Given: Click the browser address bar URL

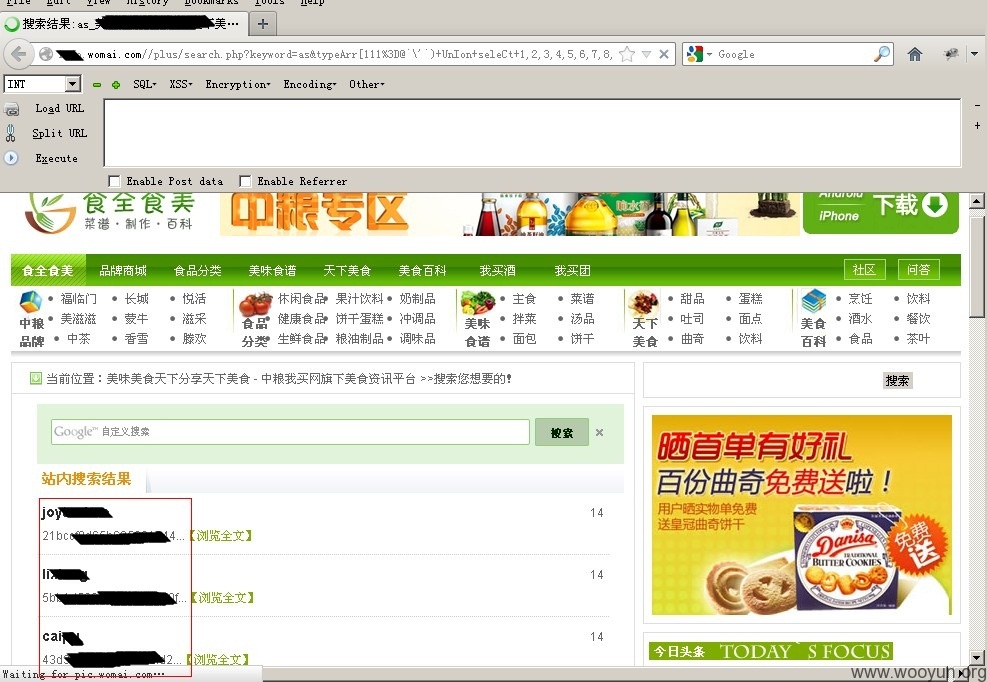Looking at the screenshot, I should point(349,54).
